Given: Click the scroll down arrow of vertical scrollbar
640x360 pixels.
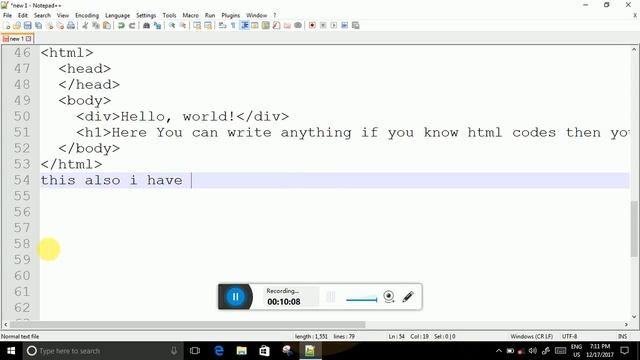Looking at the screenshot, I should 634,316.
